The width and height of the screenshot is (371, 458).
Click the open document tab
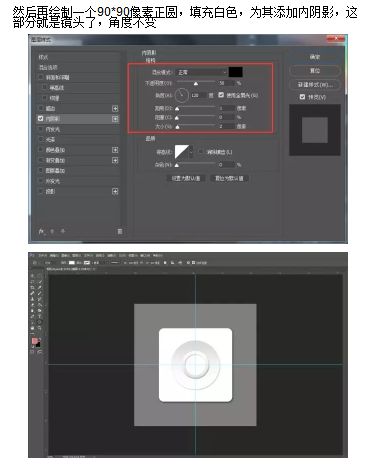pyautogui.click(x=70, y=269)
